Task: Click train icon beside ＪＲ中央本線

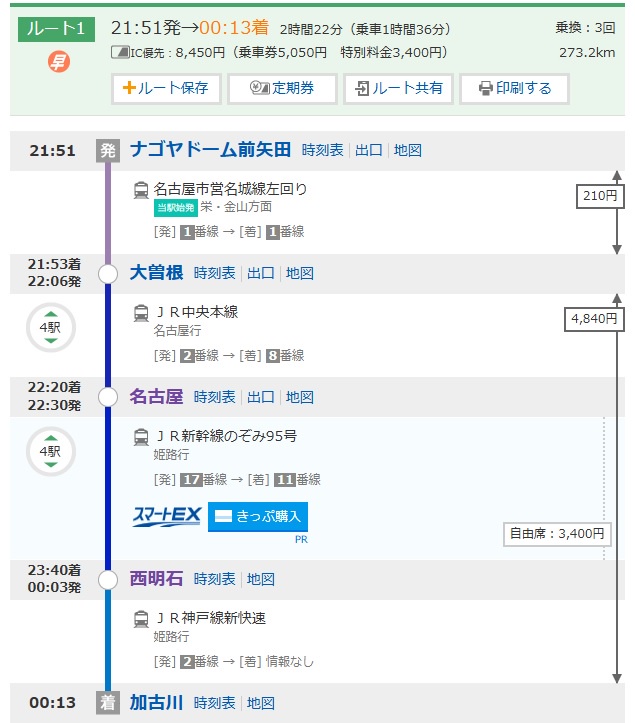Action: (x=141, y=313)
